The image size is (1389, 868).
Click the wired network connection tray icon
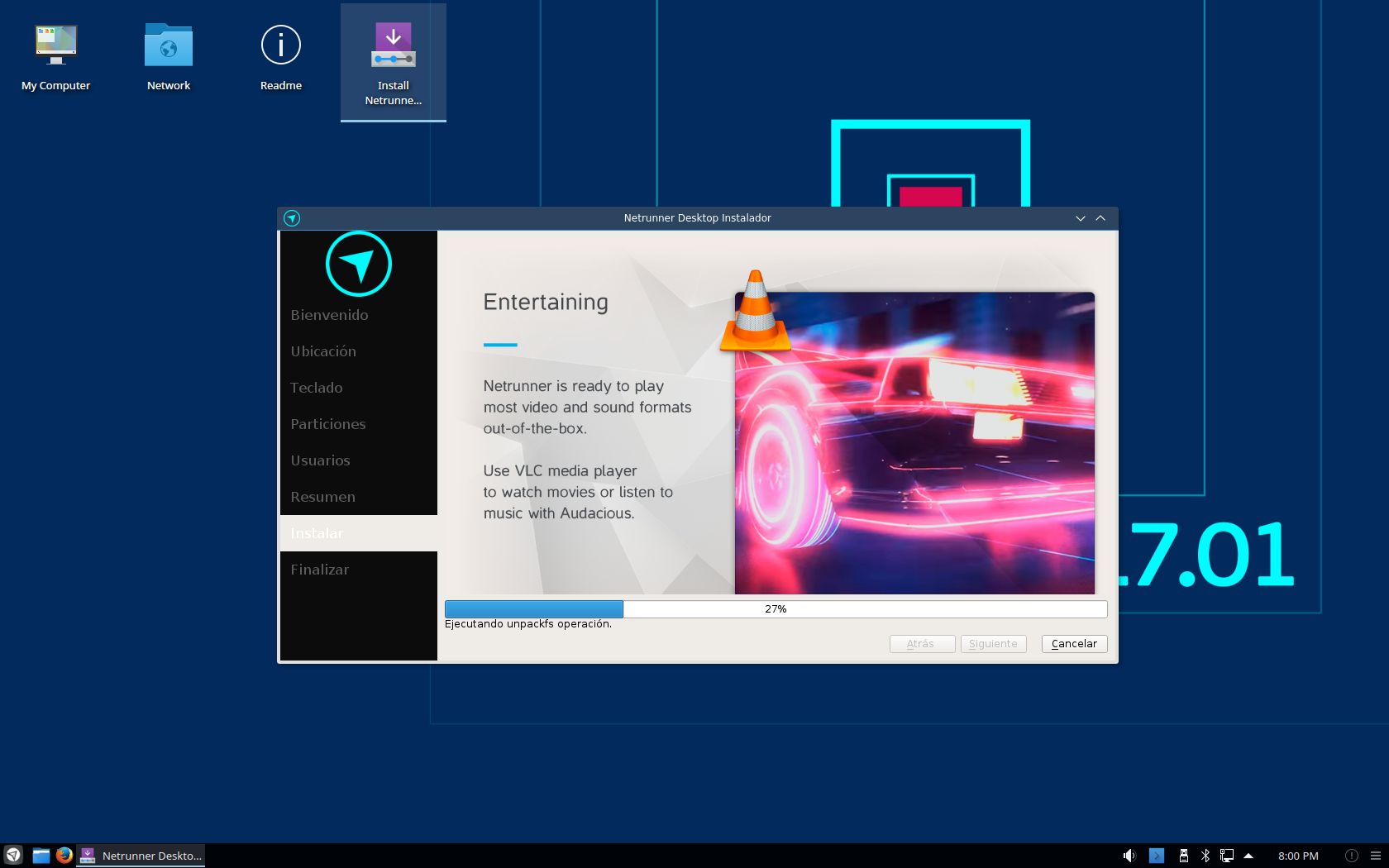point(1227,856)
